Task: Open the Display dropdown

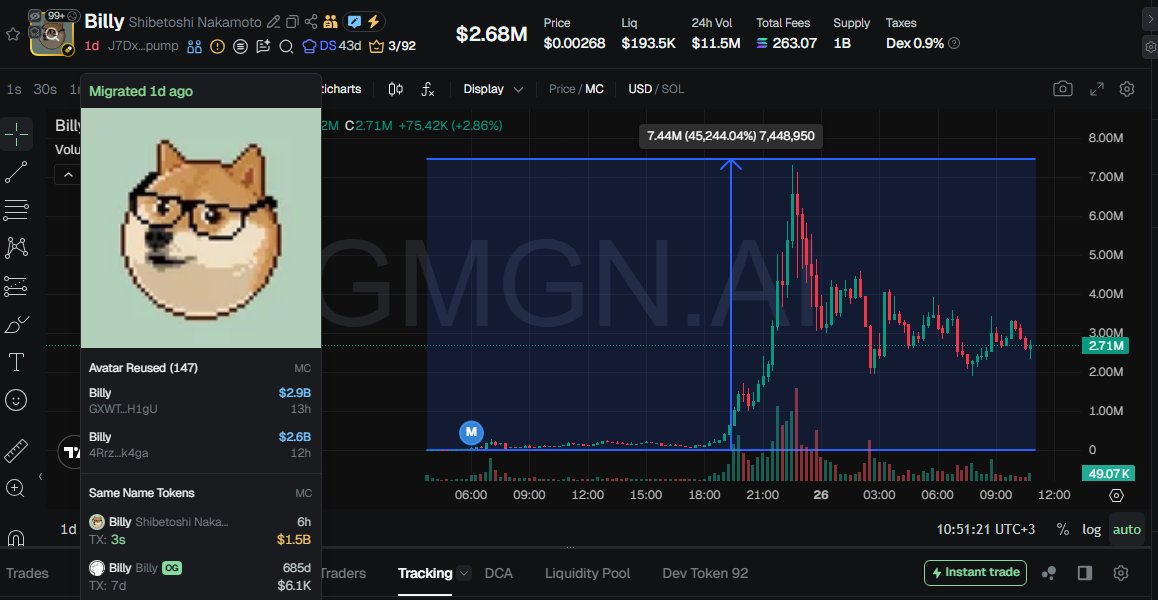Action: [493, 89]
